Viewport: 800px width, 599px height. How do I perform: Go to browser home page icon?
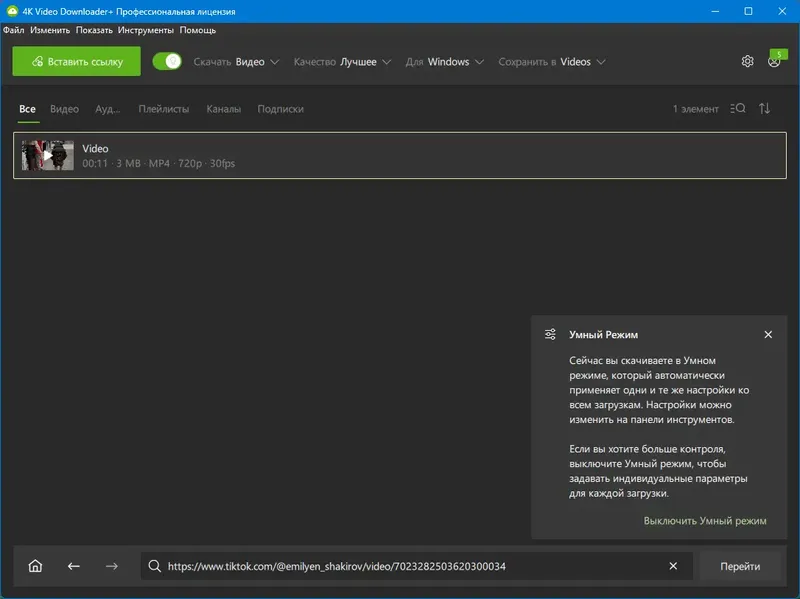point(35,566)
